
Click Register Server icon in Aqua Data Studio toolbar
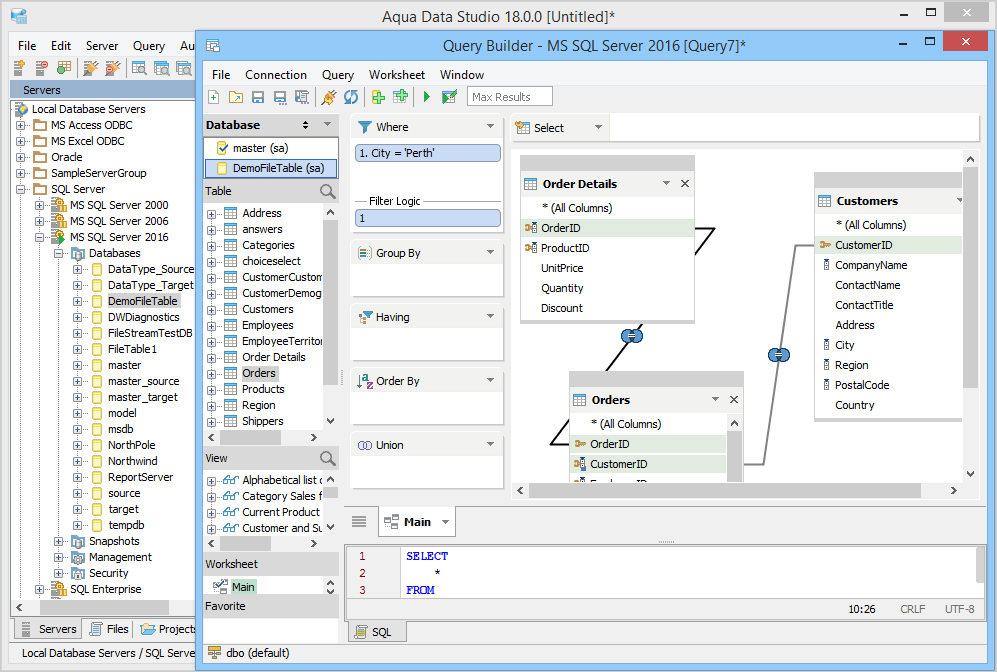(x=19, y=67)
